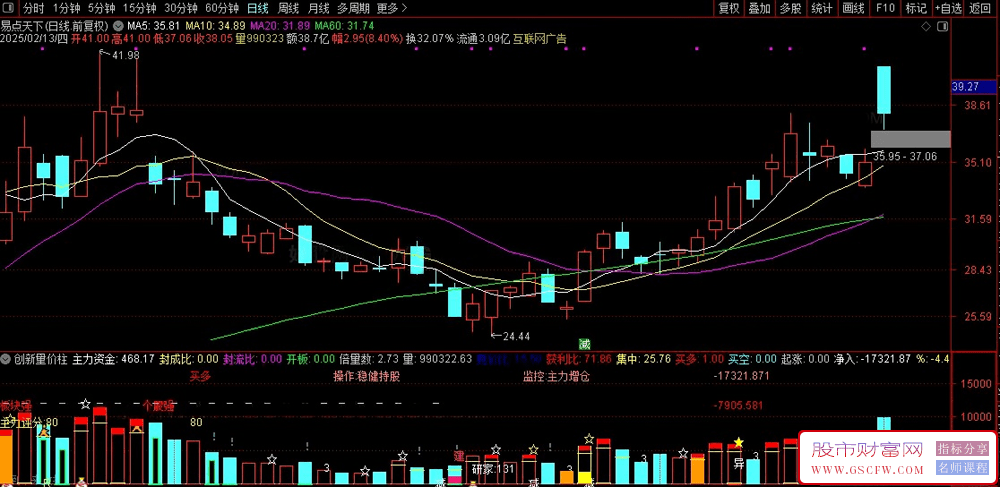Click the 创新量价柱 indicator name
Image resolution: width=1000 pixels, height=487 pixels.
point(41,359)
